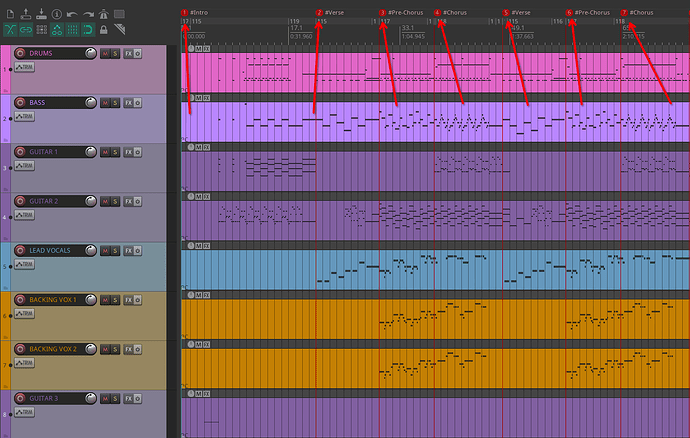The width and height of the screenshot is (690, 438).
Task: Toggle grid lines icon
Action: click(x=72, y=30)
